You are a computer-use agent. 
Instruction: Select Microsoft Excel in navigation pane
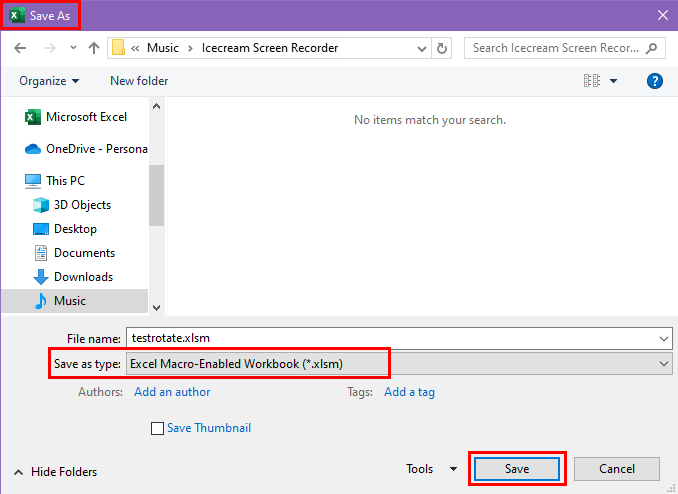click(76, 117)
